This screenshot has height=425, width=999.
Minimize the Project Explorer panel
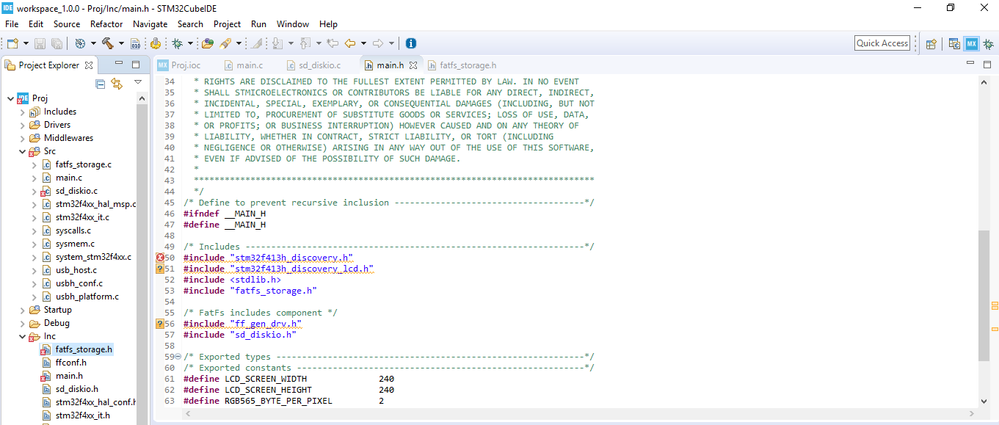pyautogui.click(x=119, y=64)
